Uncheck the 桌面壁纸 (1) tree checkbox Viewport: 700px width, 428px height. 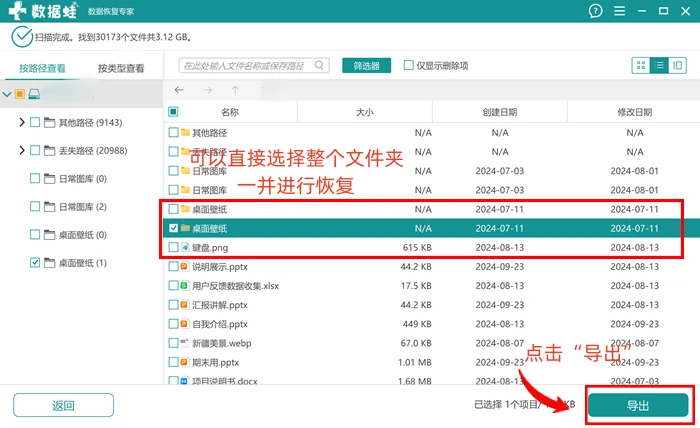click(35, 262)
